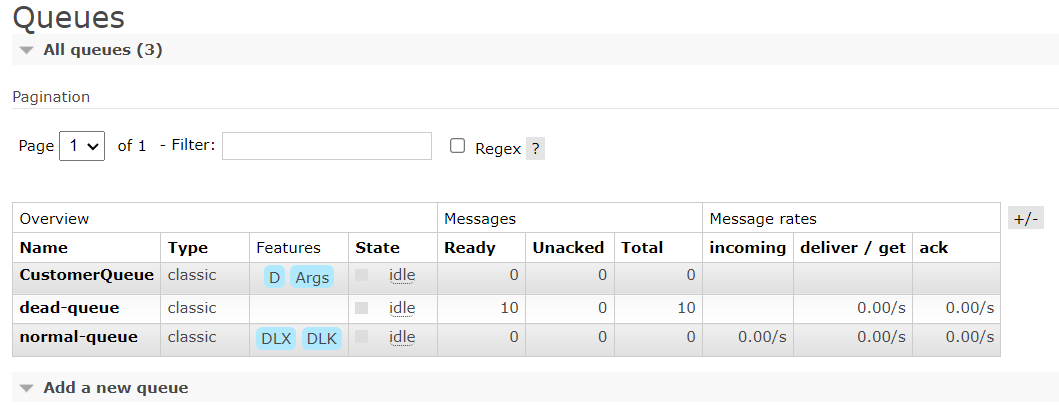Screen dimensions: 1059x405
Task: Click the state indicator square for normal-queue
Action: point(362,337)
